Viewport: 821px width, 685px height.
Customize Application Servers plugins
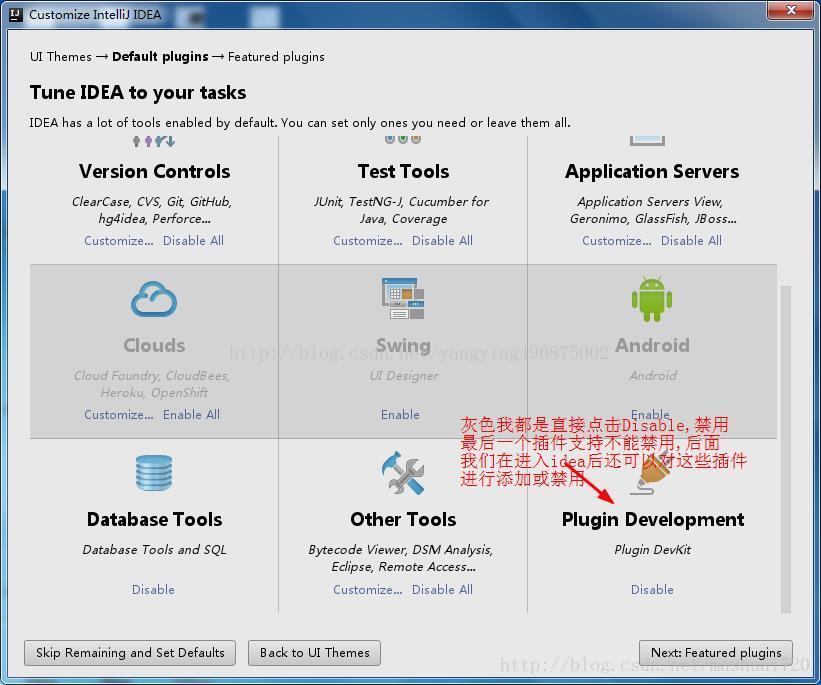[616, 241]
